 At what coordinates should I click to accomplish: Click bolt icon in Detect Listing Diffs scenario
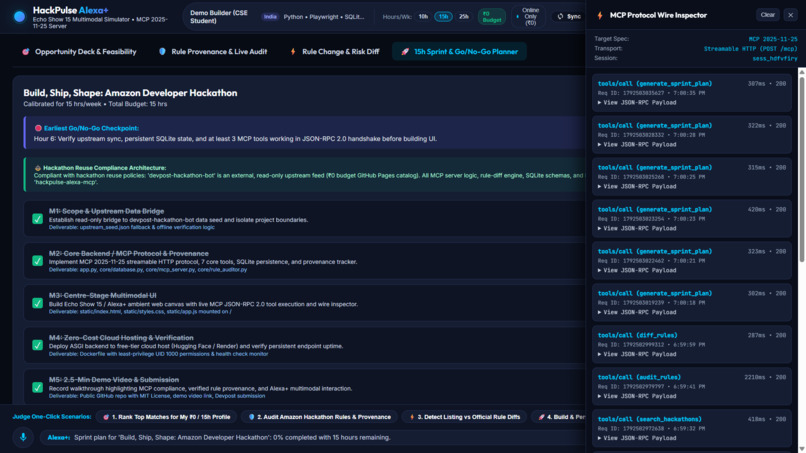(x=412, y=417)
